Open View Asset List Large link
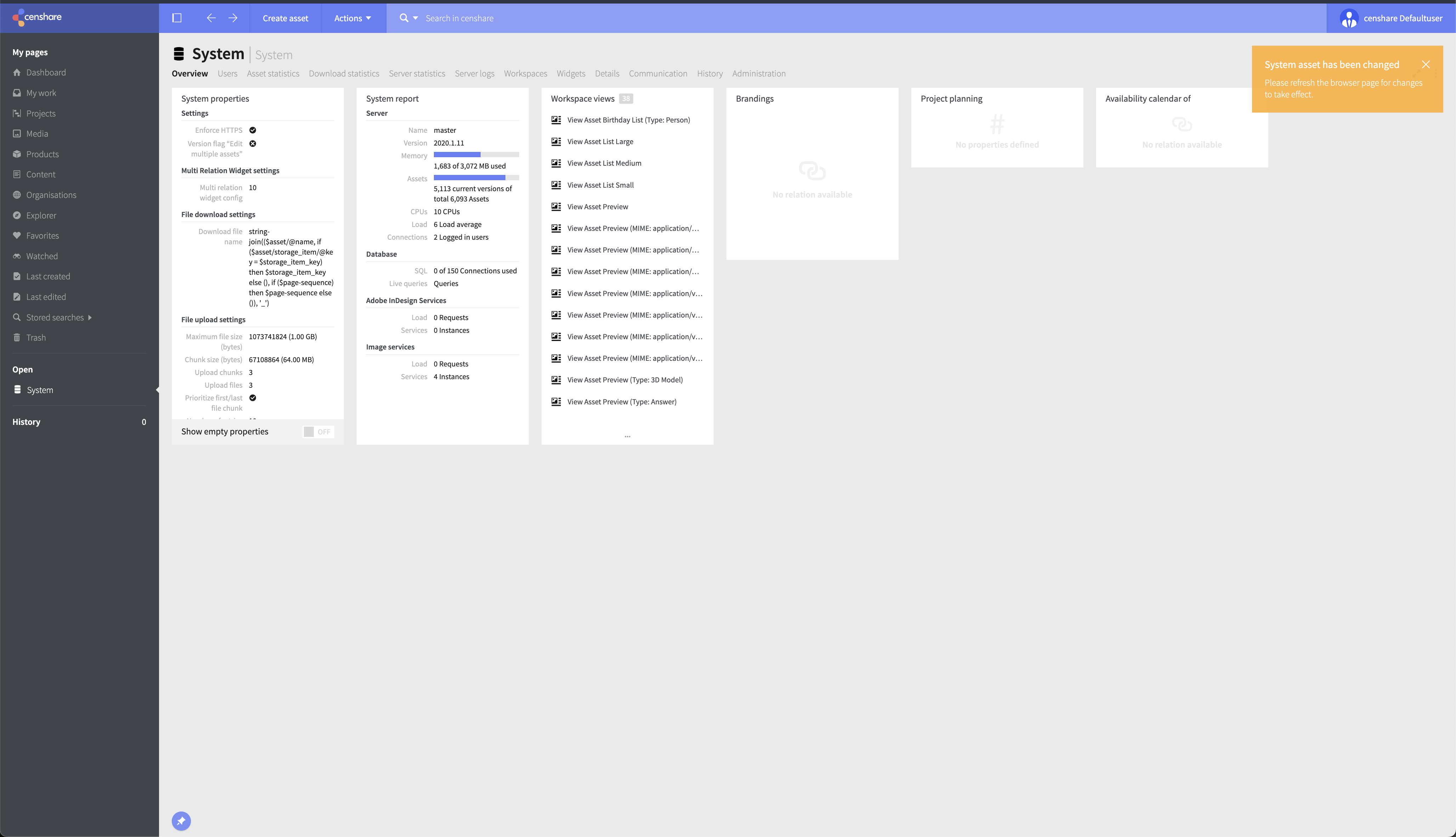The image size is (1456, 837). pyautogui.click(x=600, y=141)
